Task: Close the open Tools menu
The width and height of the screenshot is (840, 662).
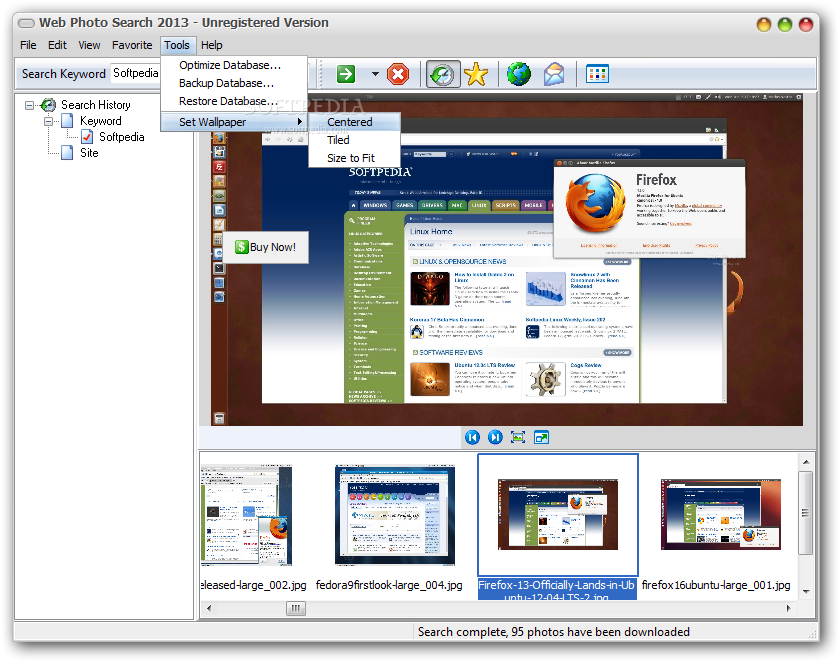Action: (177, 45)
